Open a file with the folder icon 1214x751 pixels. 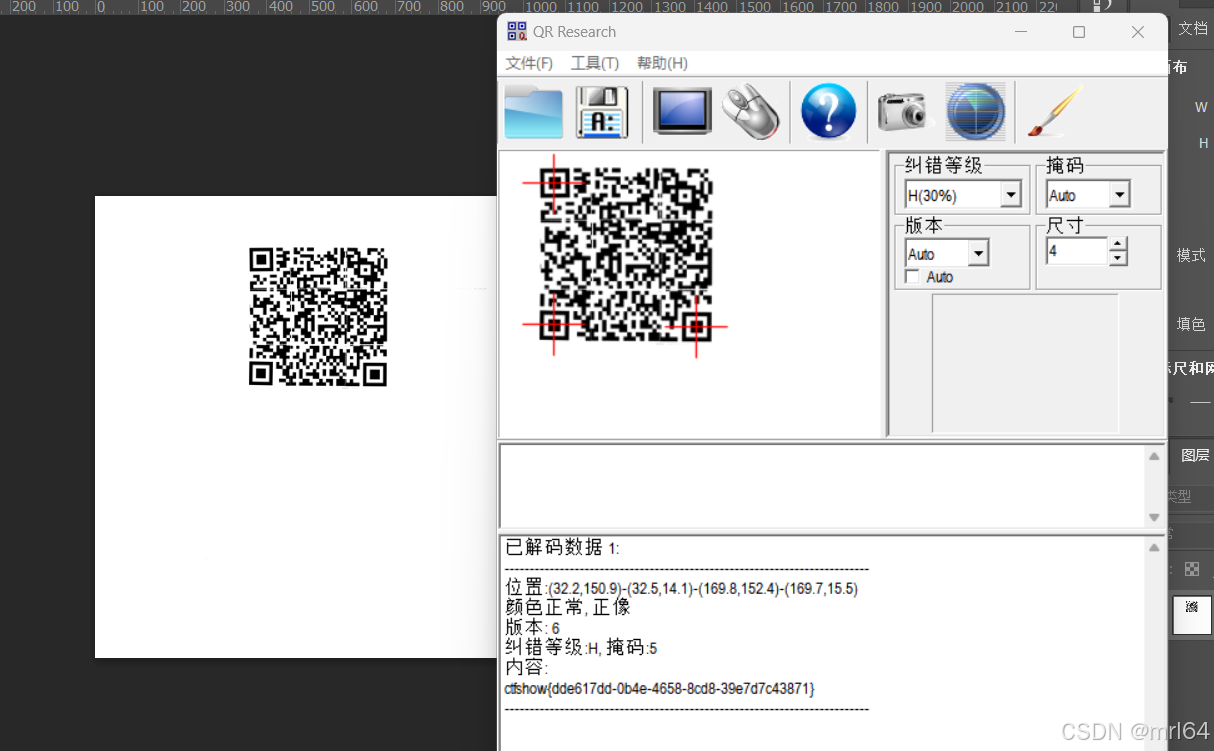(x=533, y=111)
